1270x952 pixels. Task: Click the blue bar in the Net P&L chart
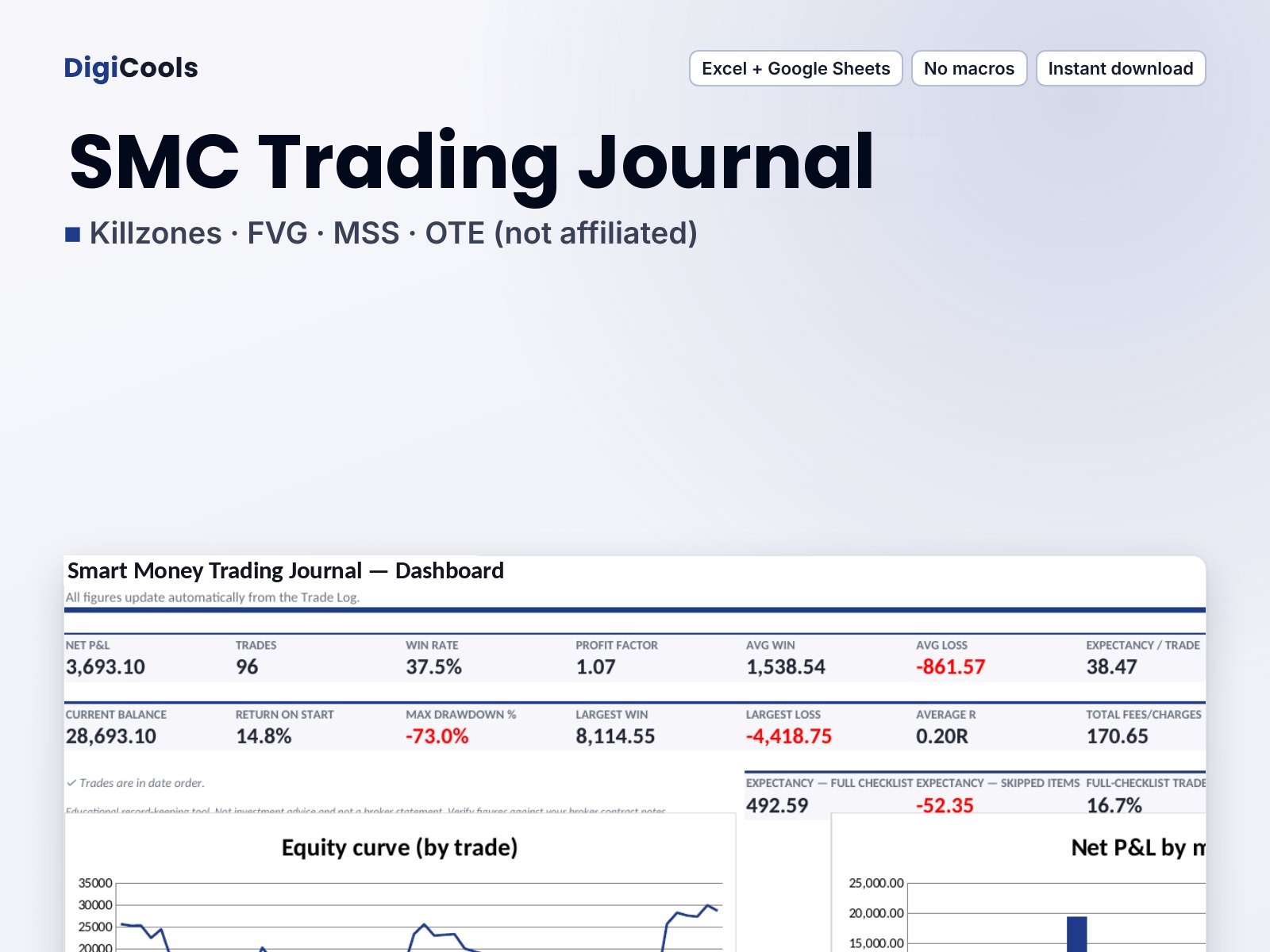pos(1076,934)
